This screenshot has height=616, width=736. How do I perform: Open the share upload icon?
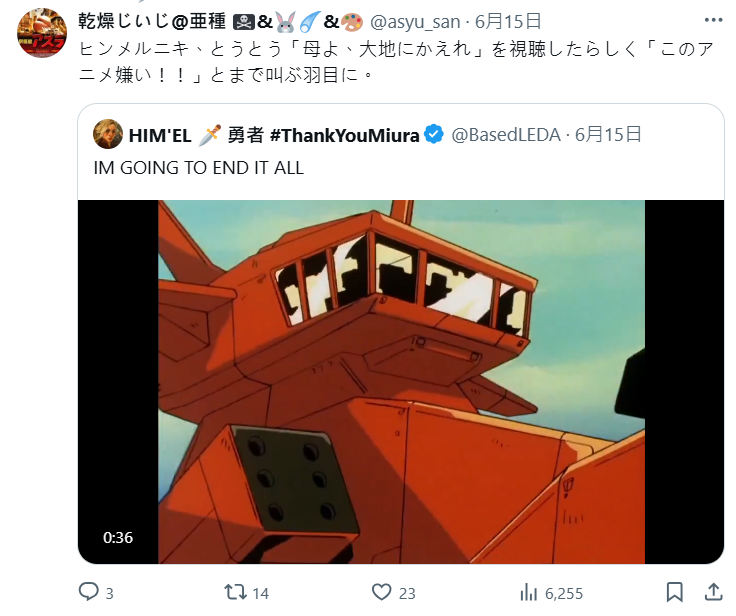[713, 592]
